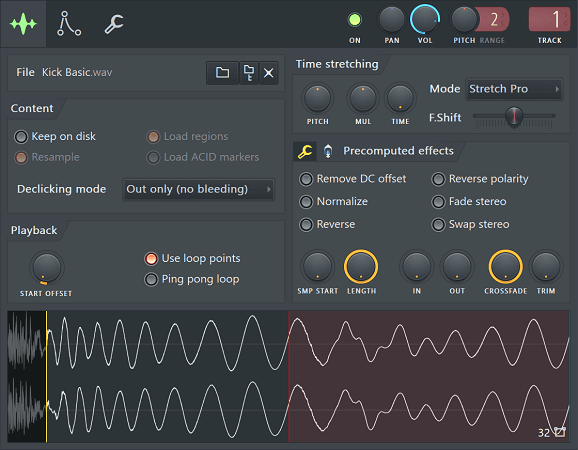Toggle the green channel ON light

point(355,20)
